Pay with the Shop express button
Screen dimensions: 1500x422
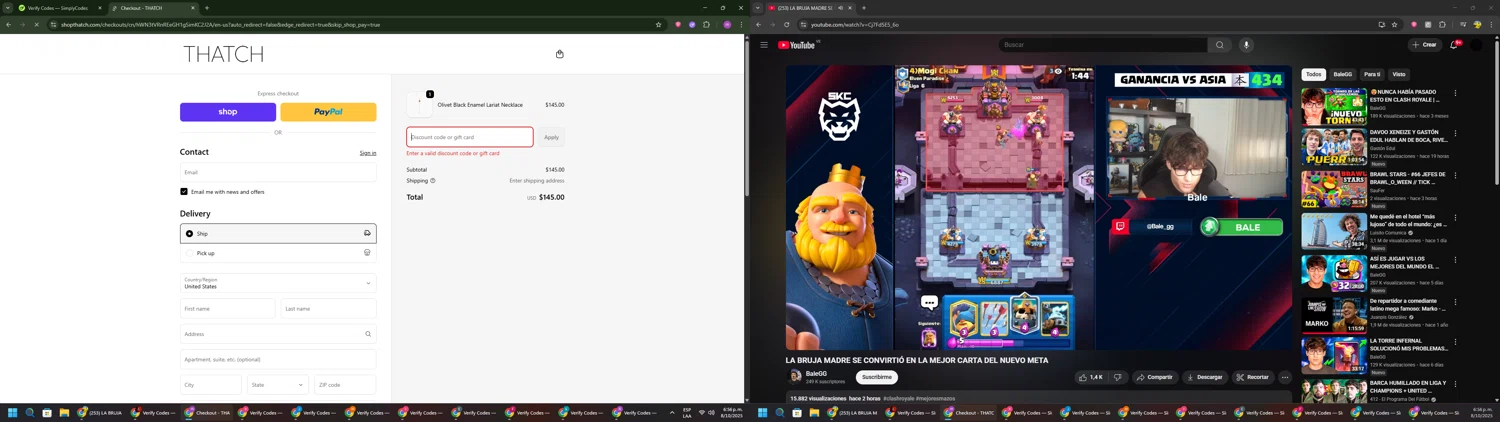tap(228, 112)
